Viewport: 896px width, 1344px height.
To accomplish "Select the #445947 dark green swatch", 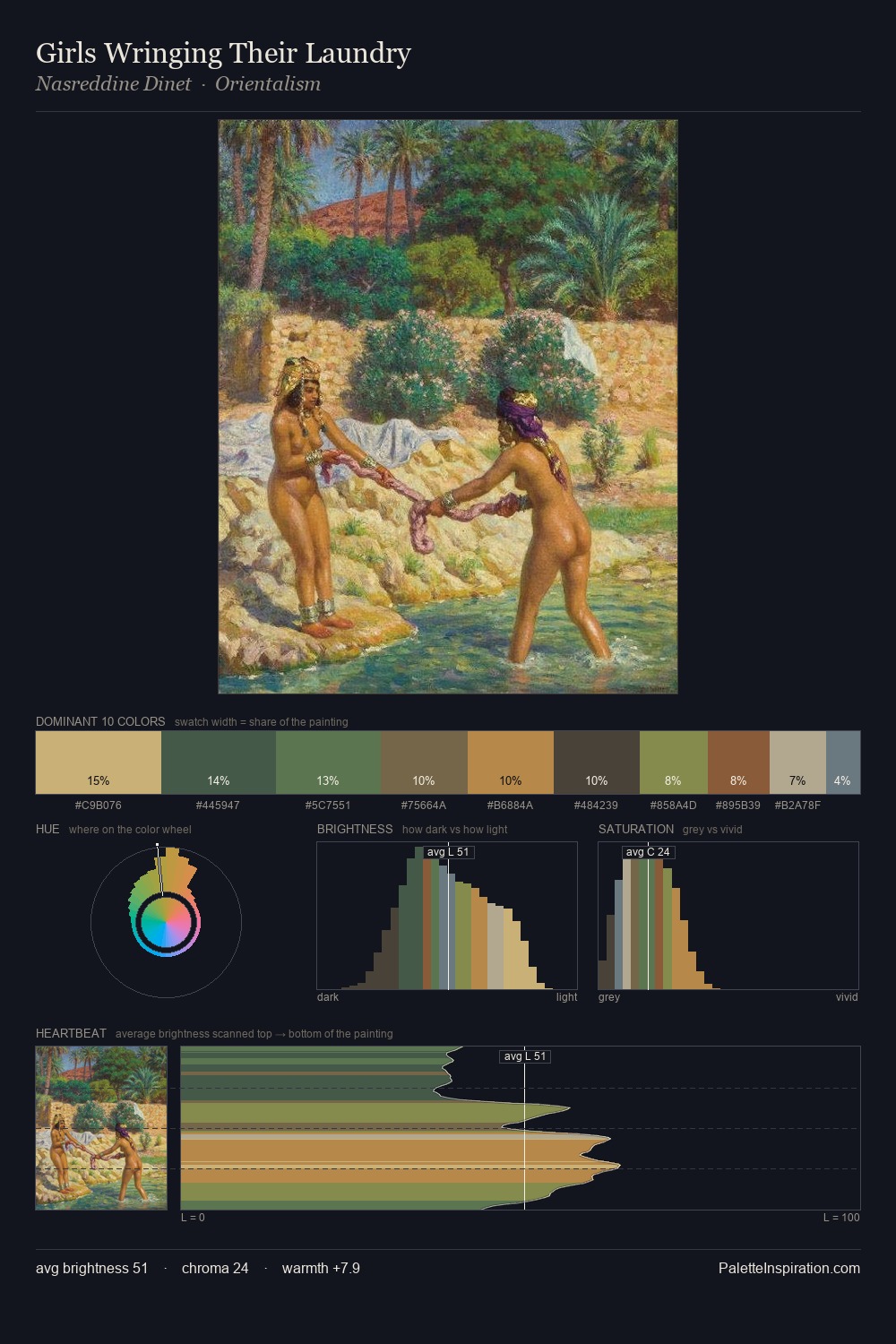I will pyautogui.click(x=219, y=762).
